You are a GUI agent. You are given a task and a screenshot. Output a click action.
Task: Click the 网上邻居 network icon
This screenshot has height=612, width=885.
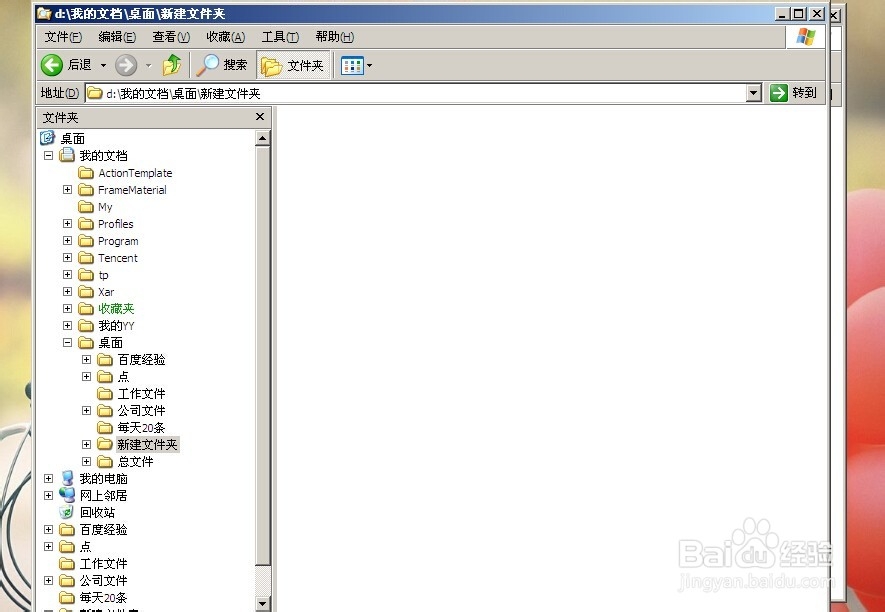click(67, 495)
